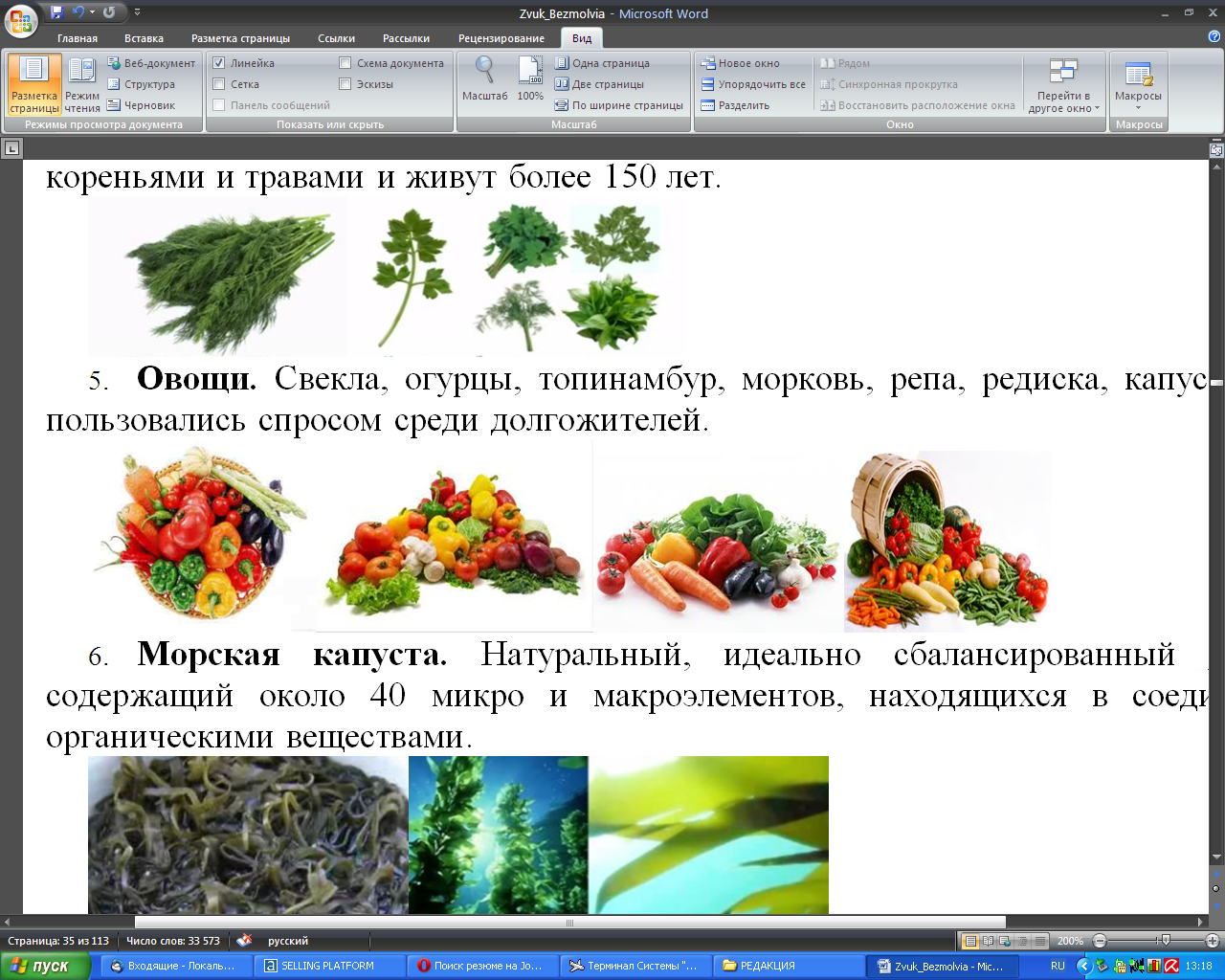Click the ruler tab selector box at left
This screenshot has height=980, width=1225.
(x=11, y=148)
